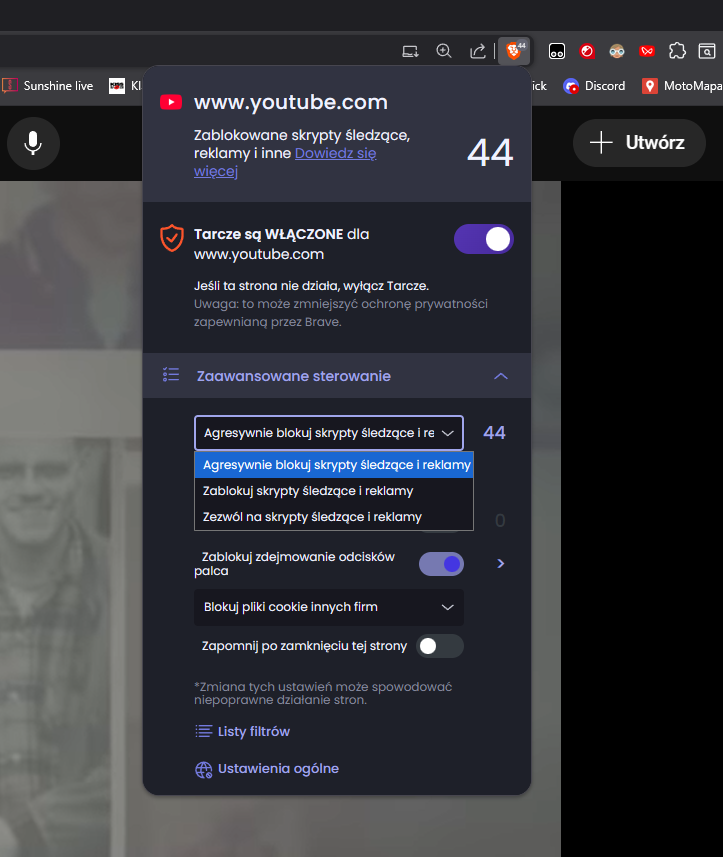723x857 pixels.
Task: Enable Zapomnij po zamknięciu tej strony
Action: point(440,646)
